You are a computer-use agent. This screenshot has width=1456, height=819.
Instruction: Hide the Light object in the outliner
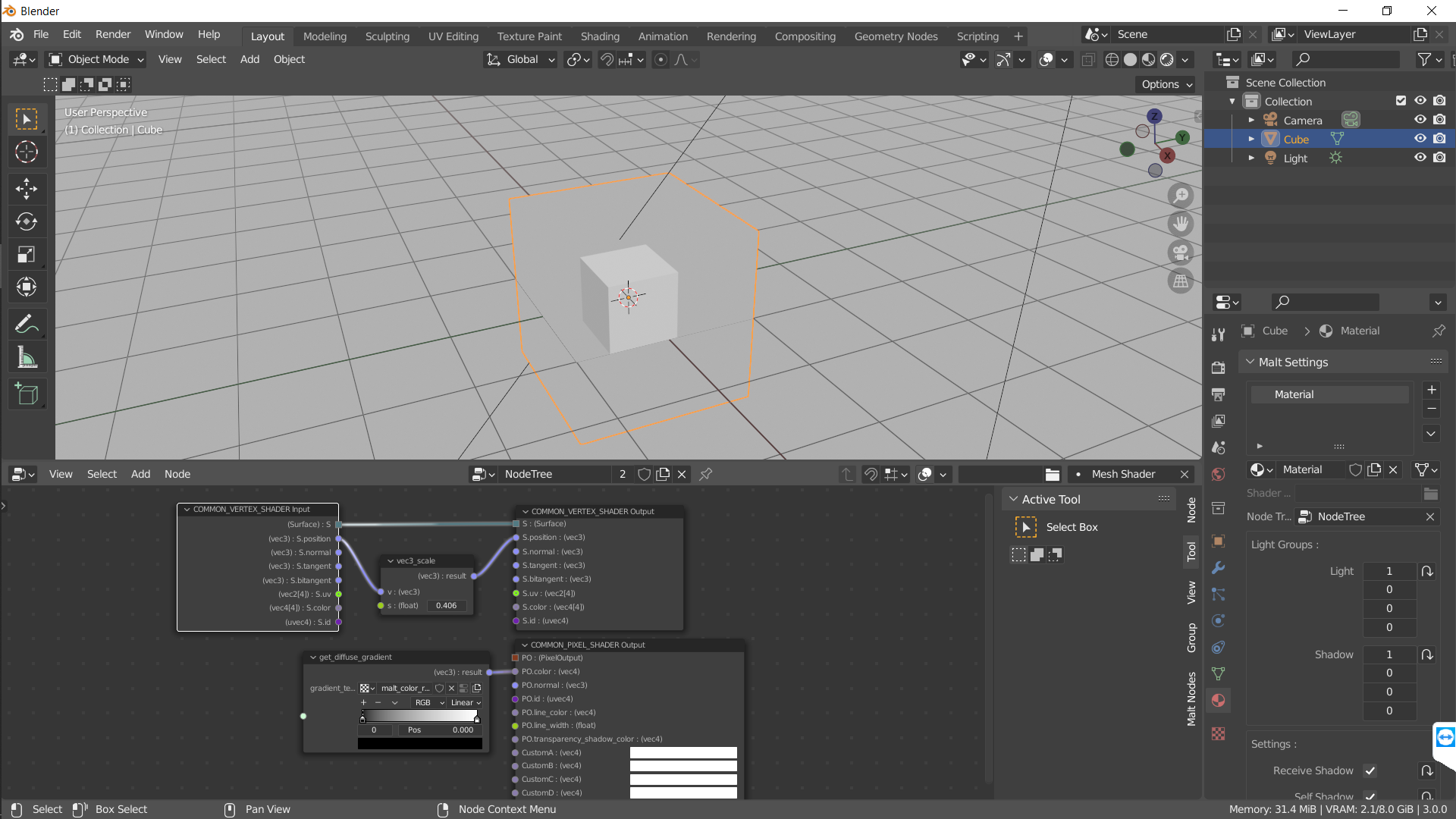point(1420,157)
